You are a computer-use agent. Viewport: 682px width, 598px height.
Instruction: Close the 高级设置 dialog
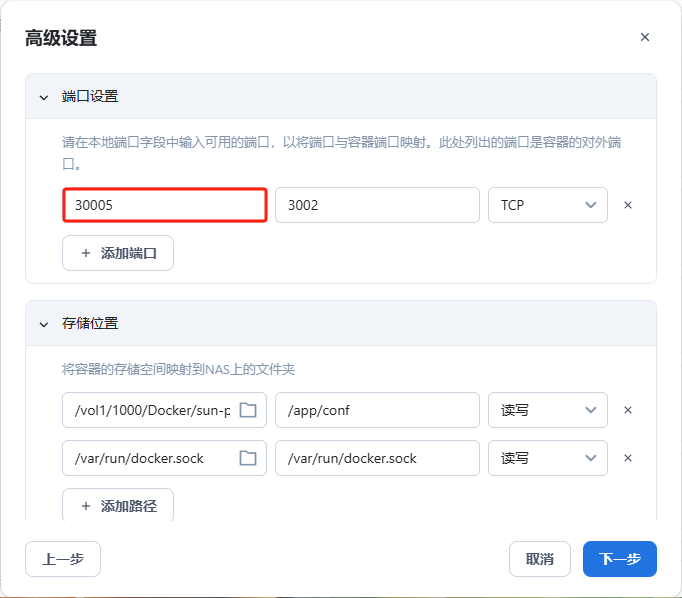645,37
